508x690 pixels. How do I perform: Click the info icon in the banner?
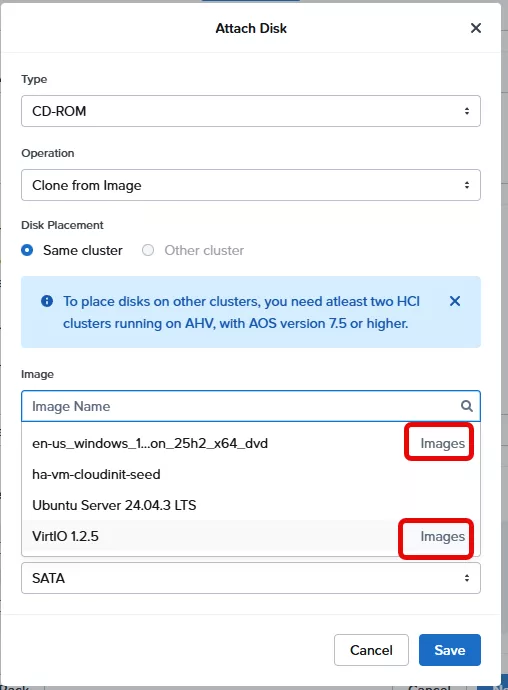[47, 301]
